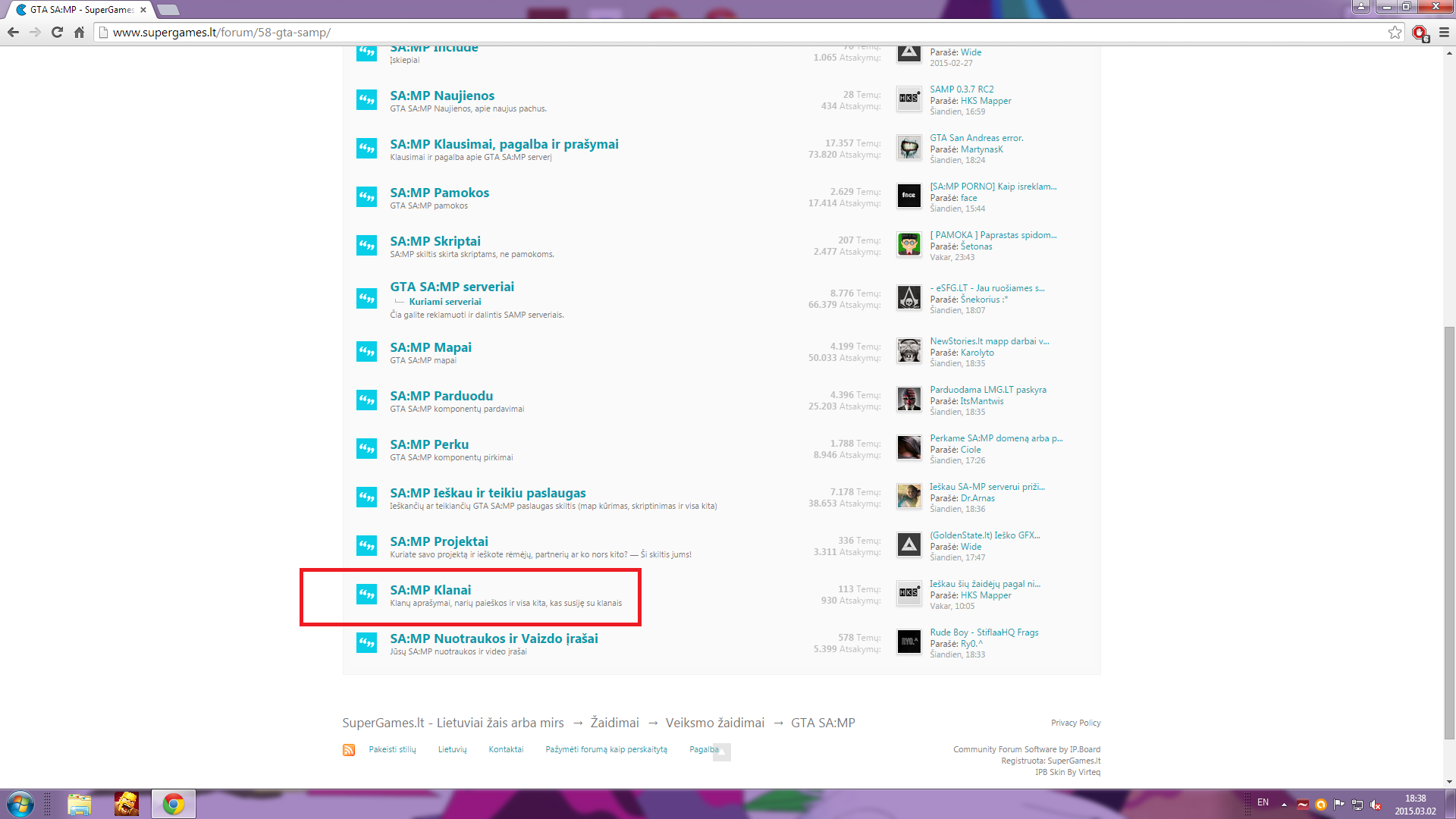Image resolution: width=1456 pixels, height=819 pixels.
Task: Open a new browser tab
Action: (168, 10)
